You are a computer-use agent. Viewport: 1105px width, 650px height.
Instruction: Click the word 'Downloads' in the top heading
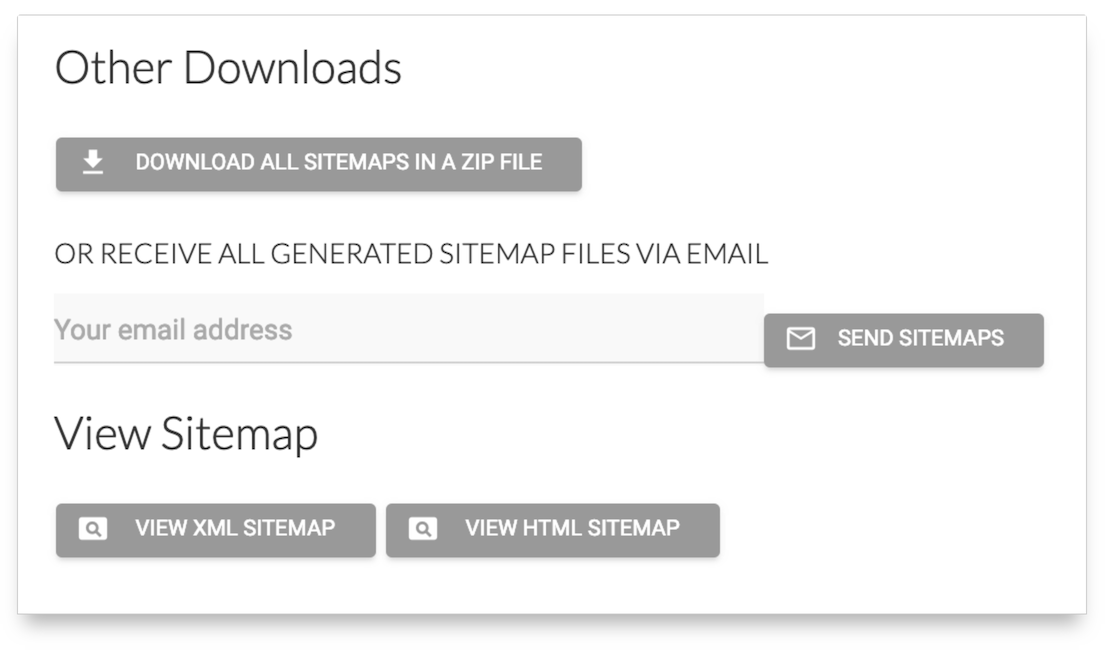coord(292,68)
